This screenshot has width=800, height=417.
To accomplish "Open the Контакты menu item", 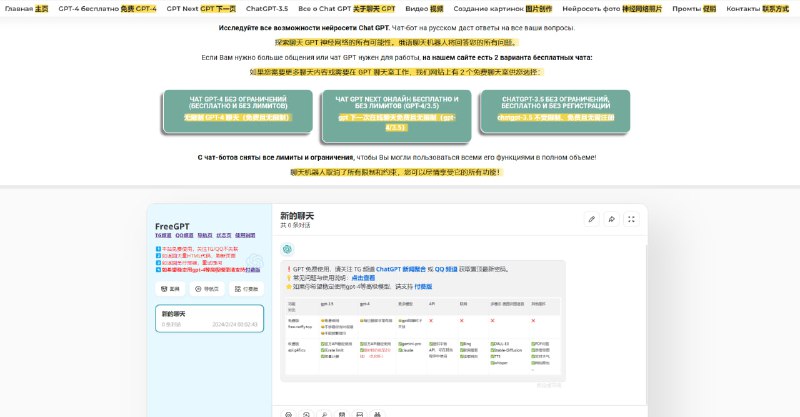I will [758, 9].
